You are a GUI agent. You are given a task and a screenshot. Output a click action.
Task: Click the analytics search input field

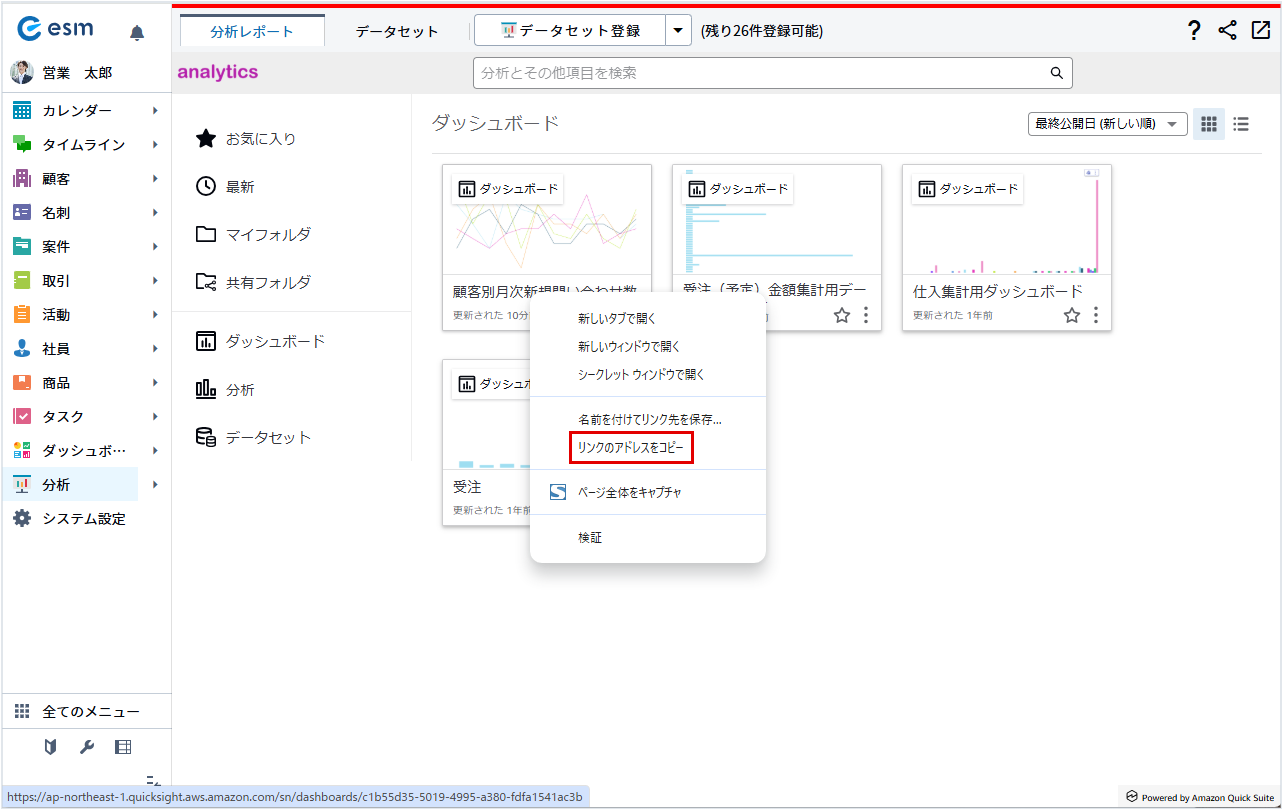point(760,73)
